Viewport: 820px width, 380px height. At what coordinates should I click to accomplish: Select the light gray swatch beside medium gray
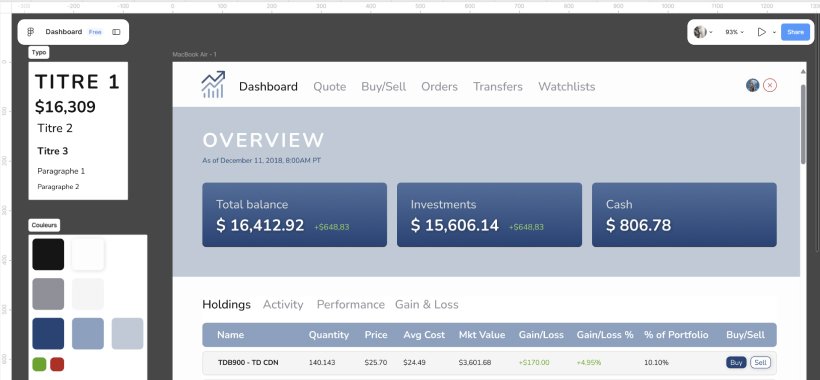(88, 294)
